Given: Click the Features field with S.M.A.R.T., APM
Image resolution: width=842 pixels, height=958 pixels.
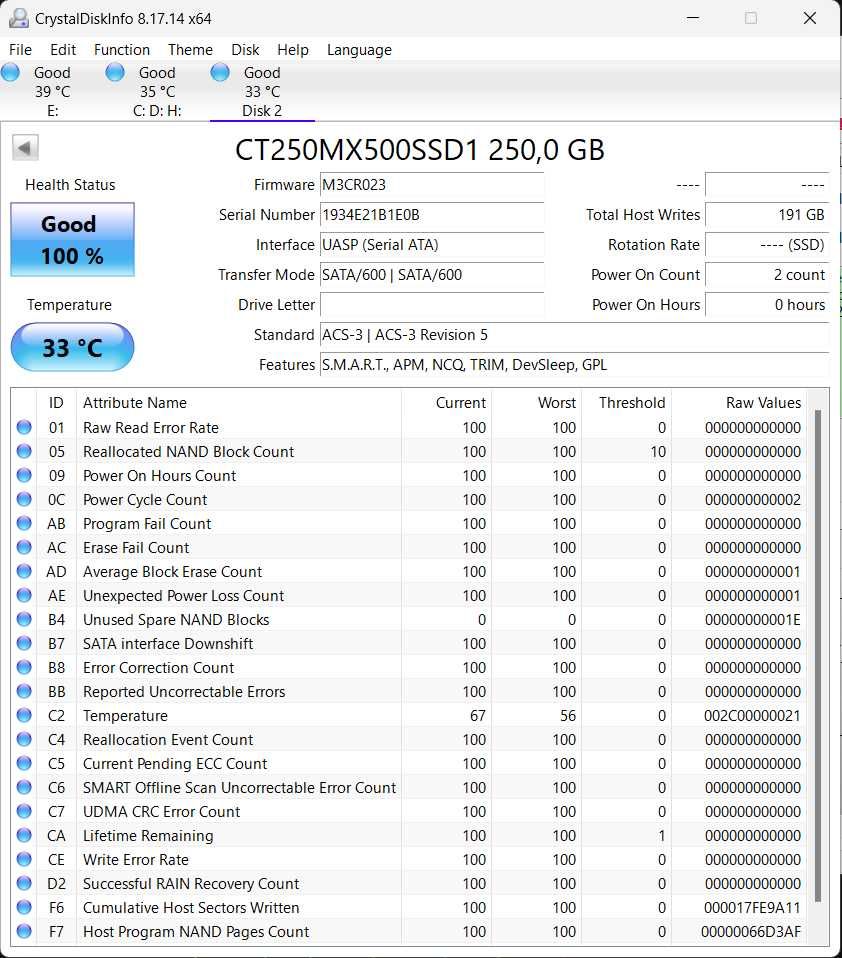Looking at the screenshot, I should (x=574, y=364).
